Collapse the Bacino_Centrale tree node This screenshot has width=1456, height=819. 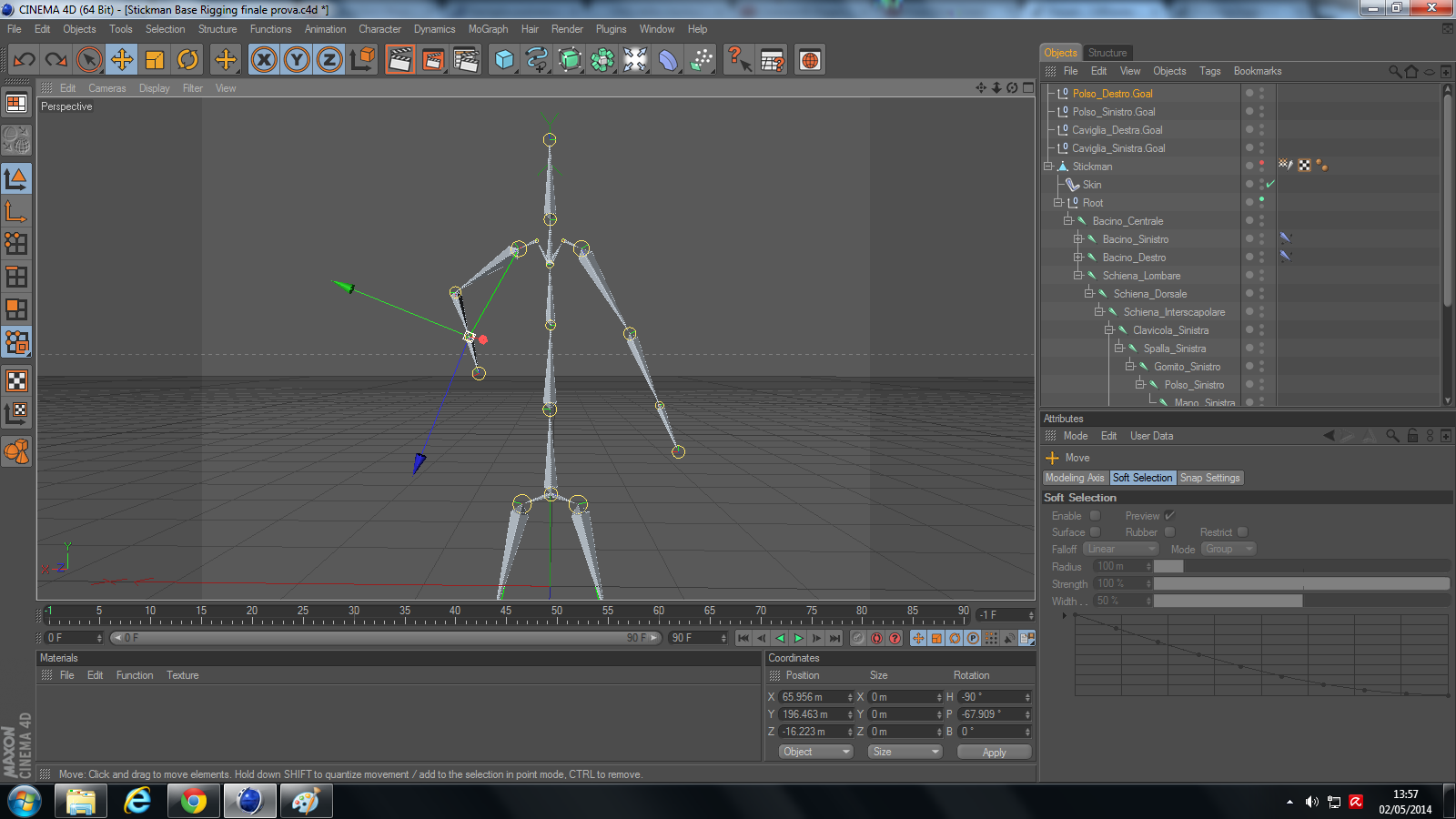point(1068,221)
